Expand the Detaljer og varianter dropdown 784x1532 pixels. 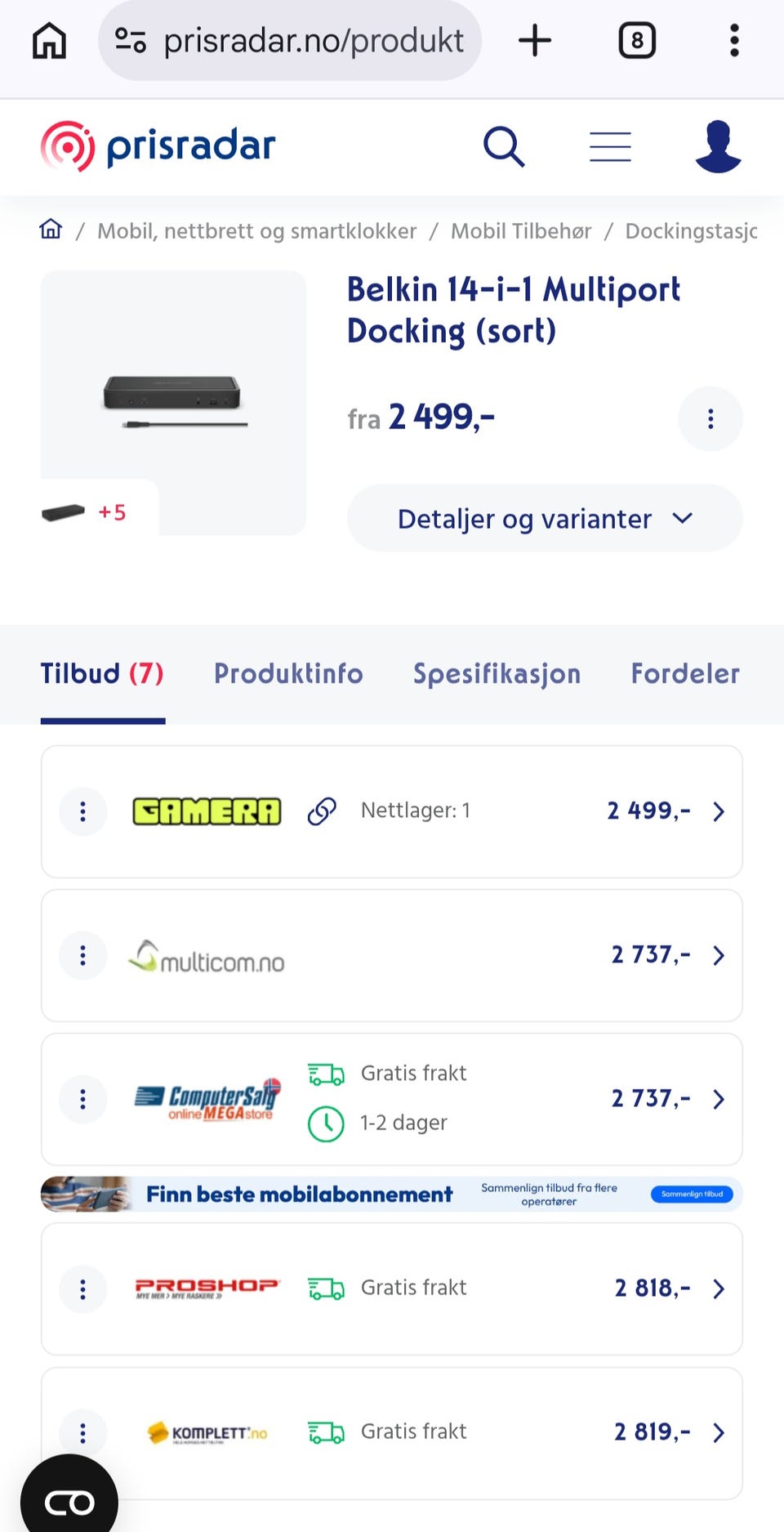(545, 518)
